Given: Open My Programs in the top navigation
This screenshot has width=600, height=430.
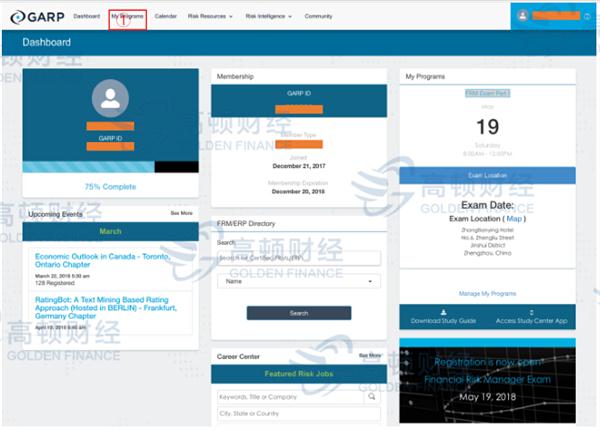Looking at the screenshot, I should coord(127,16).
